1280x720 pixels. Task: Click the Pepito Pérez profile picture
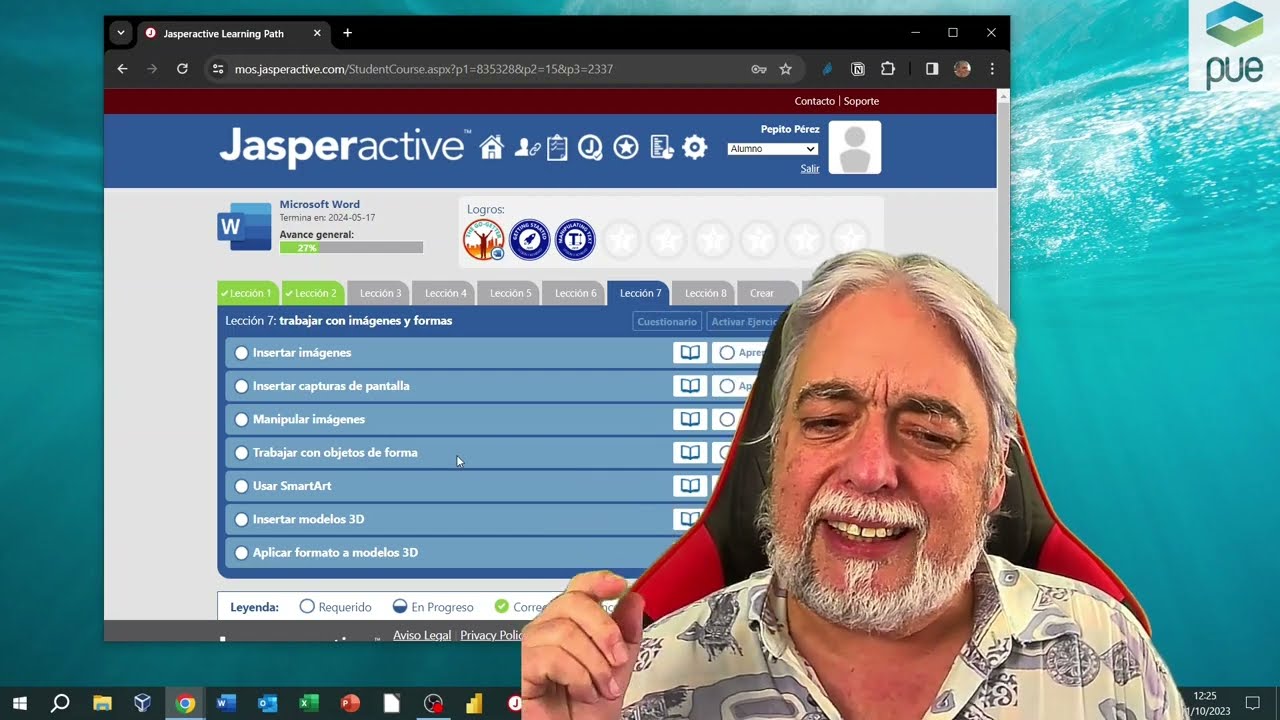pos(855,147)
